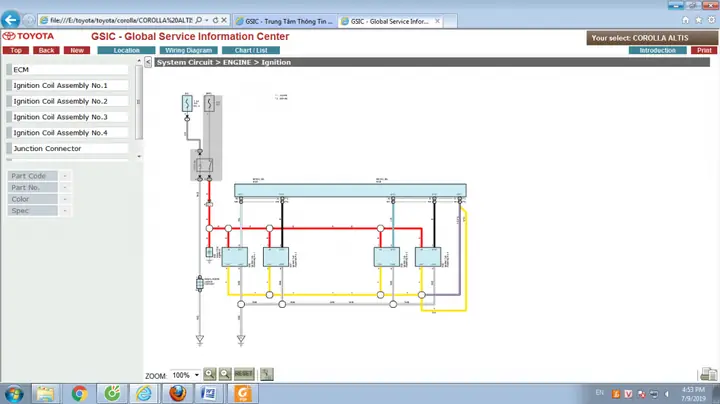The width and height of the screenshot is (720, 404).
Task: Open Microsoft Word from the taskbar
Action: pos(209,394)
